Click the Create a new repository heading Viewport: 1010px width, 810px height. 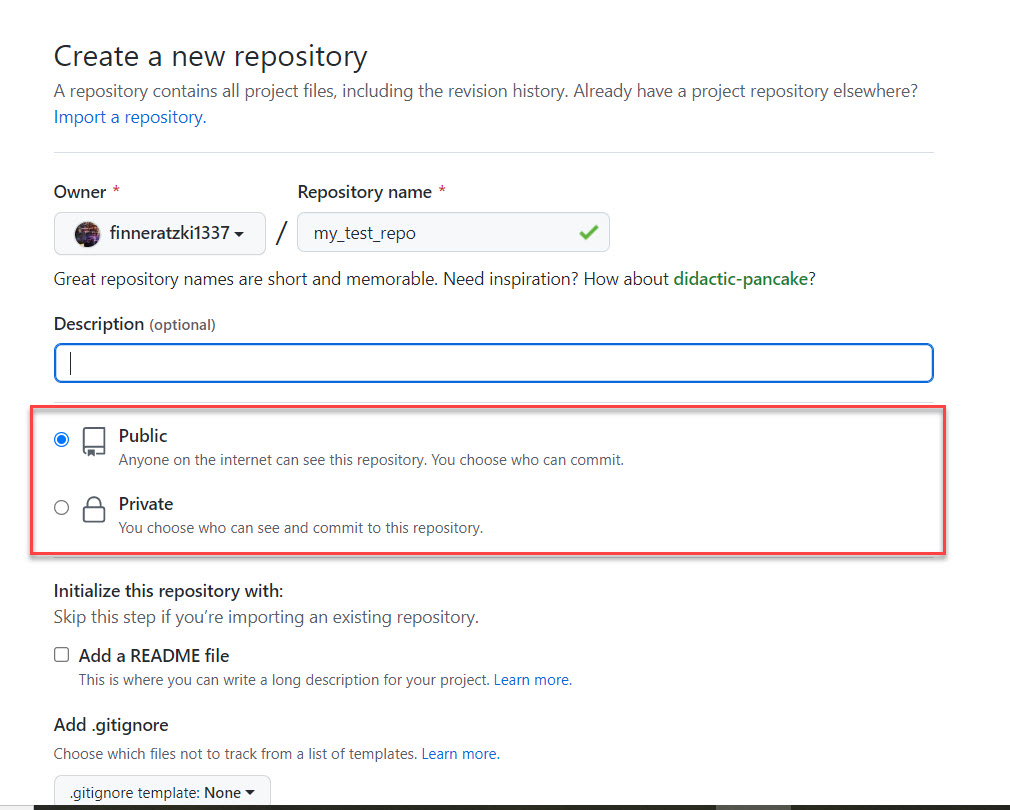tap(210, 56)
